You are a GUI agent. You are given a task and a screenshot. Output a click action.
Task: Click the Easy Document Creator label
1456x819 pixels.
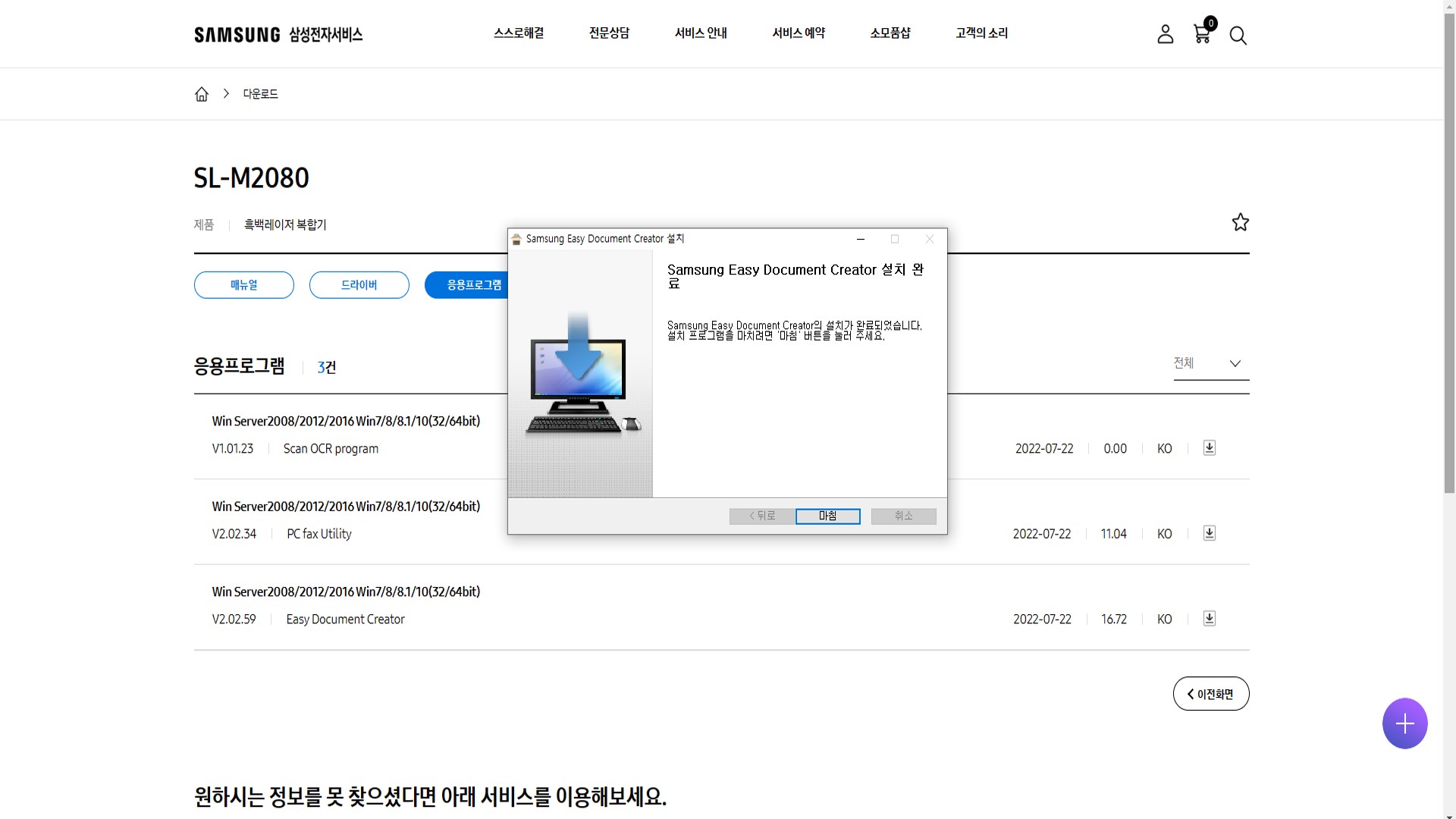tap(345, 620)
